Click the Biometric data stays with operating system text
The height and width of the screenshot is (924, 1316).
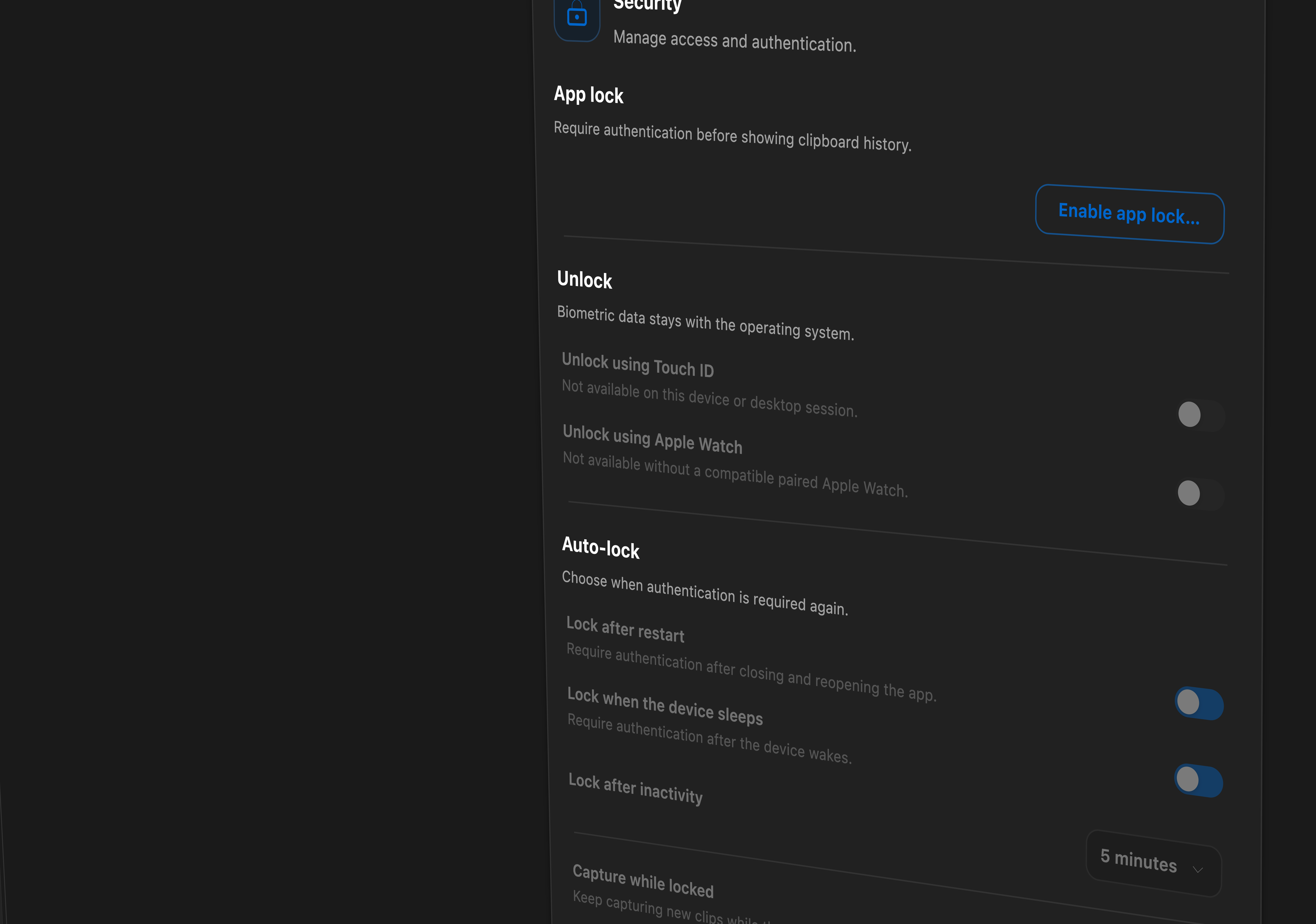tap(706, 323)
